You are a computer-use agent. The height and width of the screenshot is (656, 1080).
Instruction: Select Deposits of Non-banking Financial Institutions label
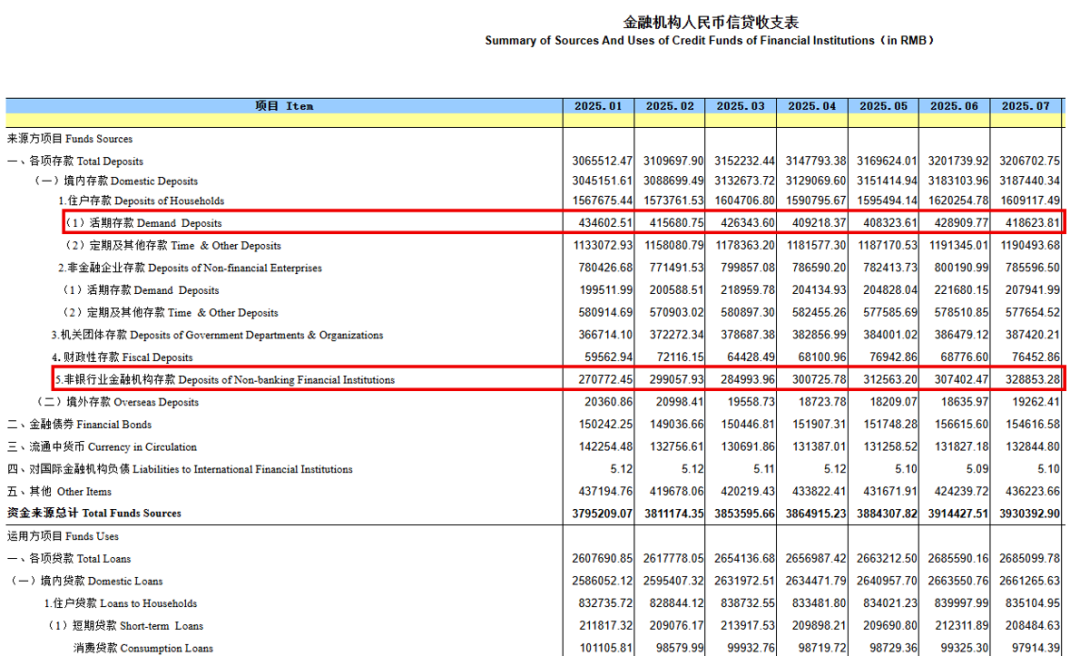coord(224,380)
